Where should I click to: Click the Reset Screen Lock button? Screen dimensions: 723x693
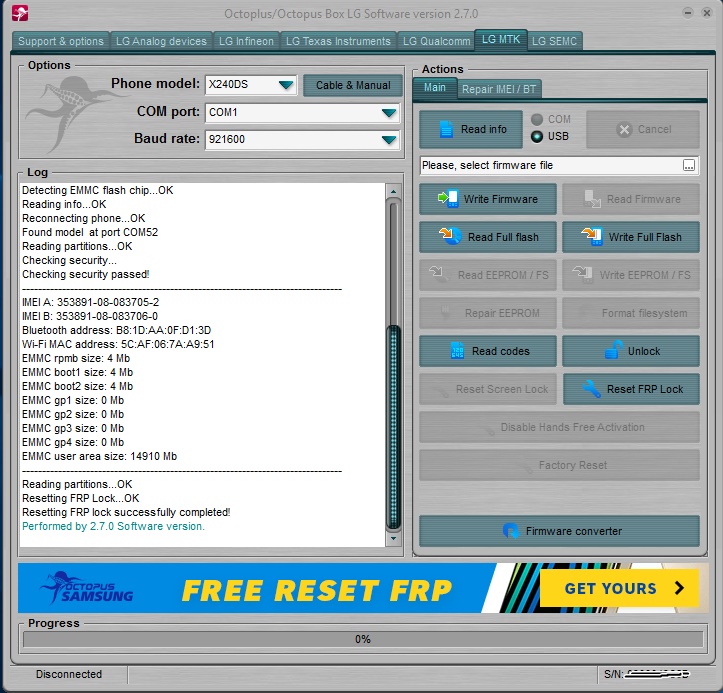pos(488,389)
